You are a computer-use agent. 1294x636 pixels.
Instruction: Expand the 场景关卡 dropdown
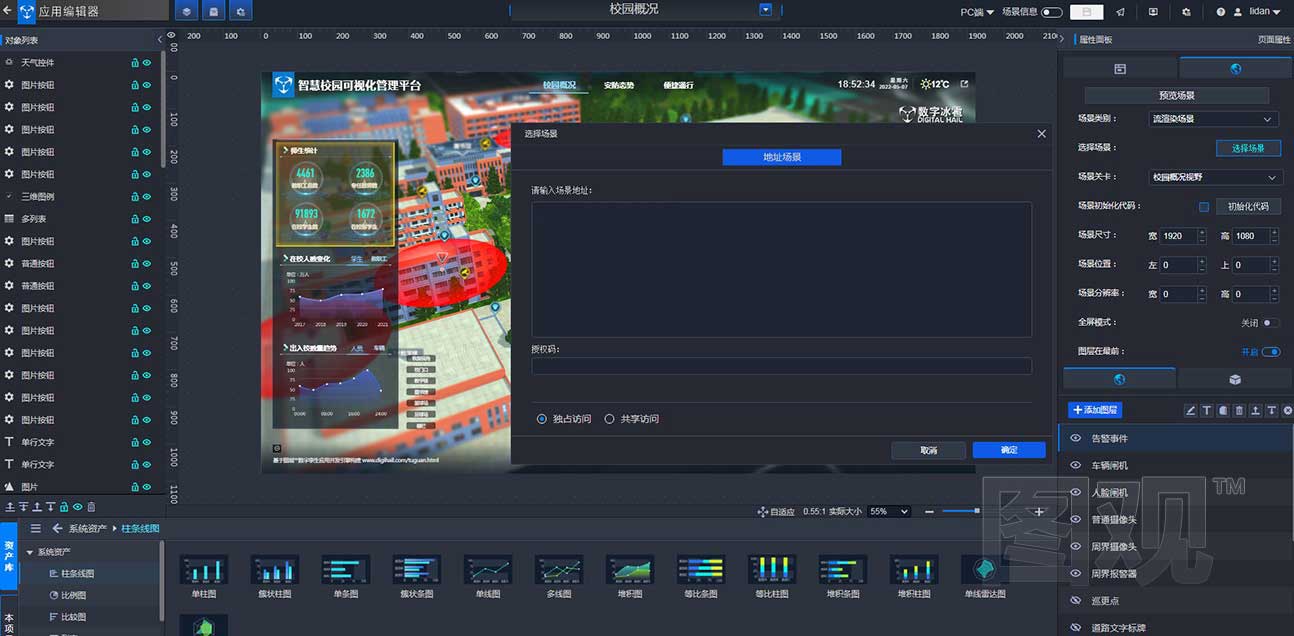click(1213, 177)
